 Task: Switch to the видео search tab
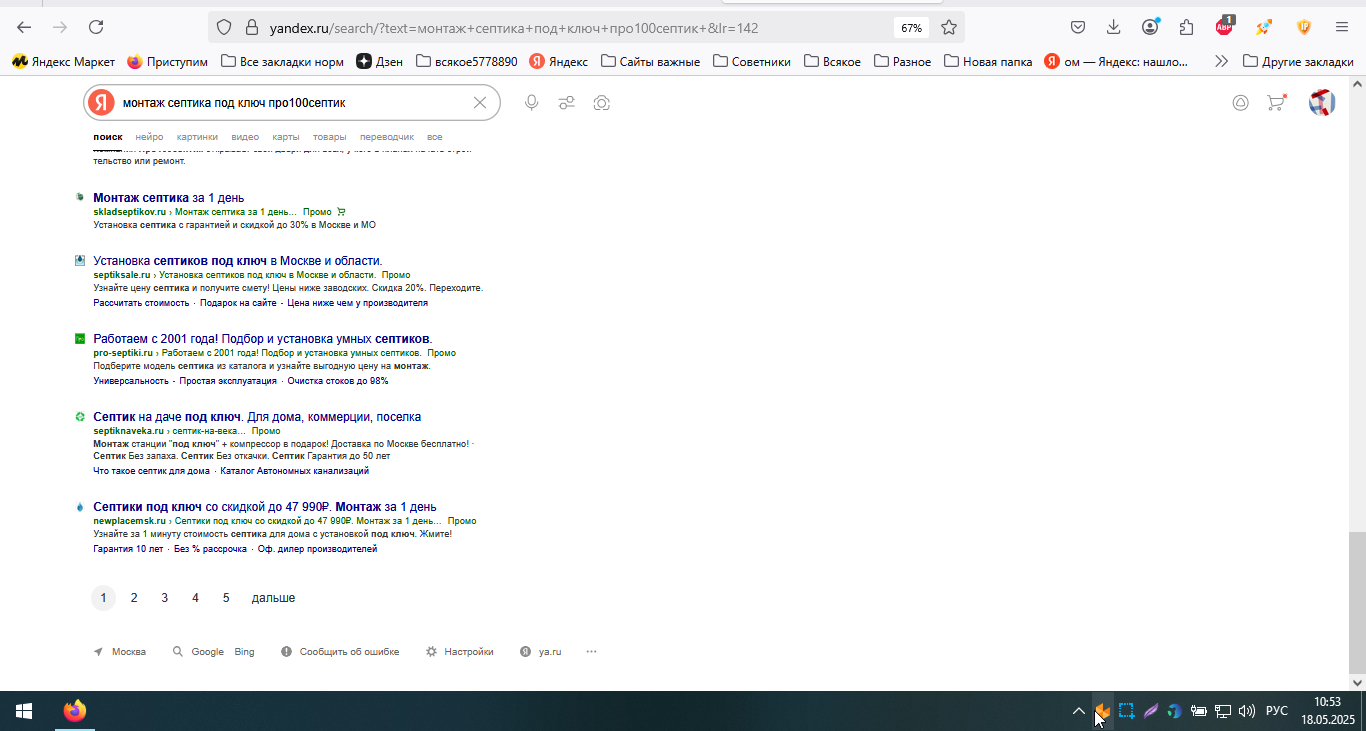(x=245, y=136)
